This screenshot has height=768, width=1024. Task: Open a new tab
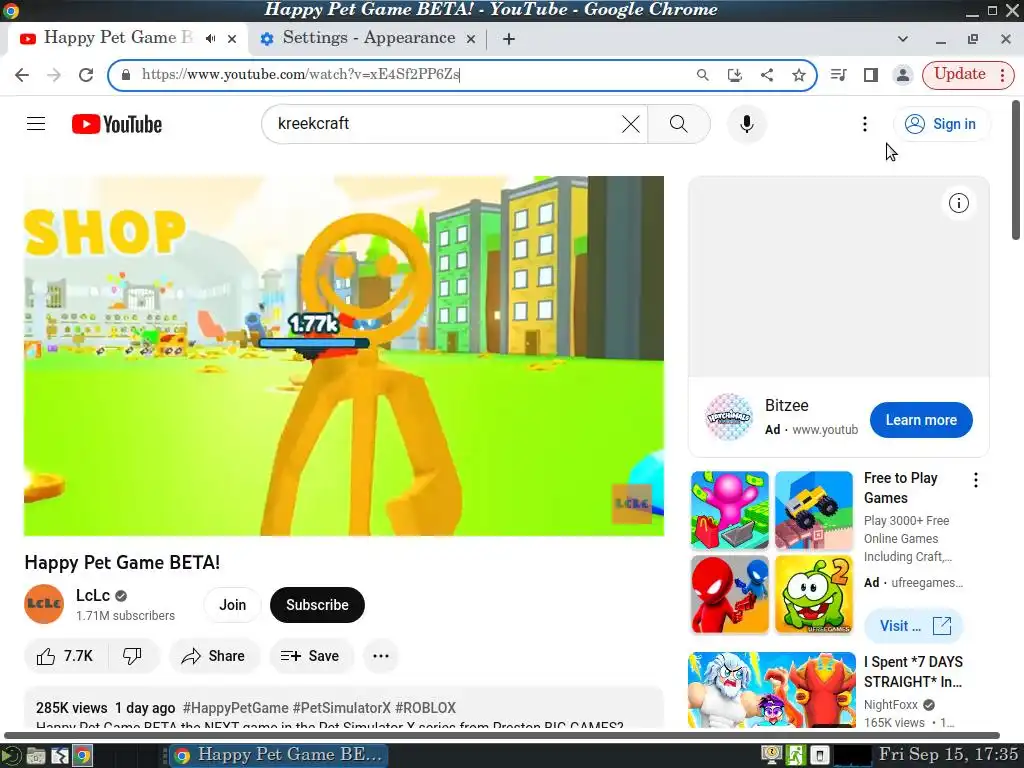pyautogui.click(x=509, y=39)
